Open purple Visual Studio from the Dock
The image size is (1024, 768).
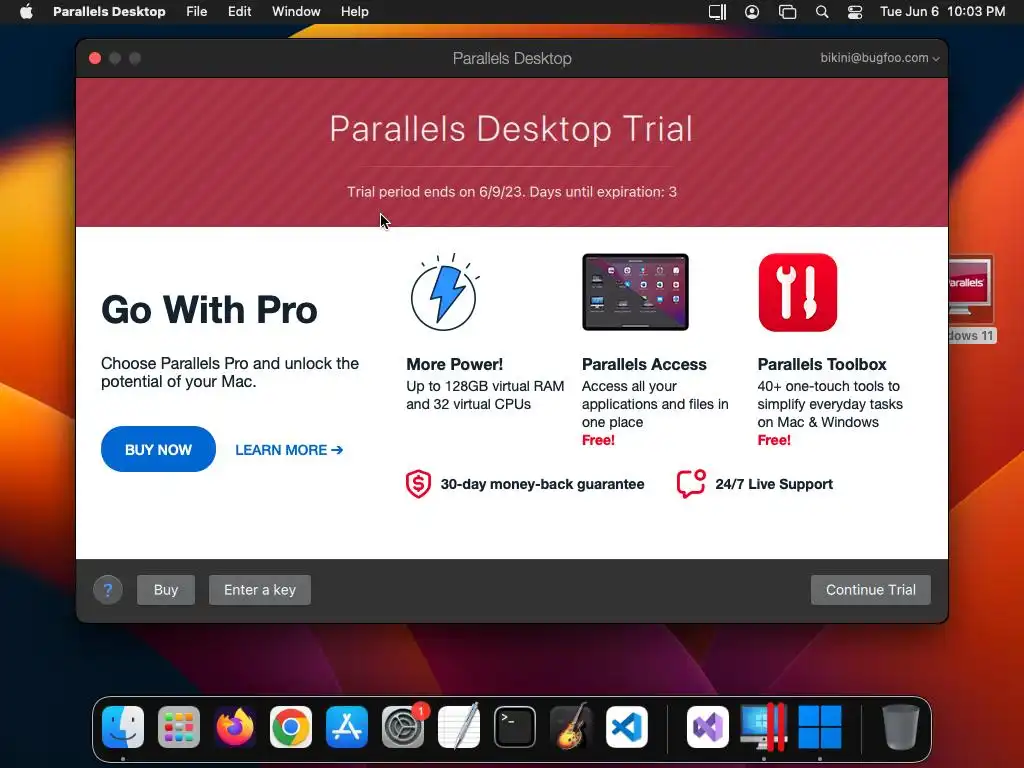(708, 727)
